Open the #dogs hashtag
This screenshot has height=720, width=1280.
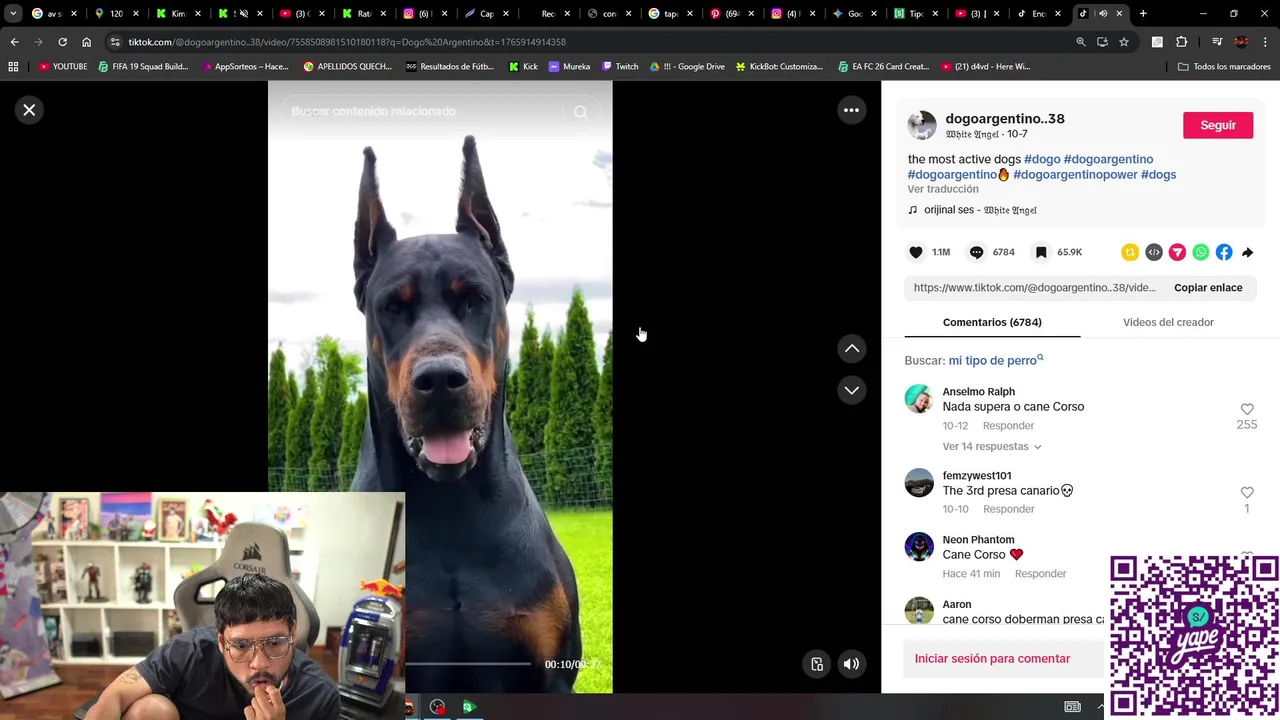[x=1158, y=174]
